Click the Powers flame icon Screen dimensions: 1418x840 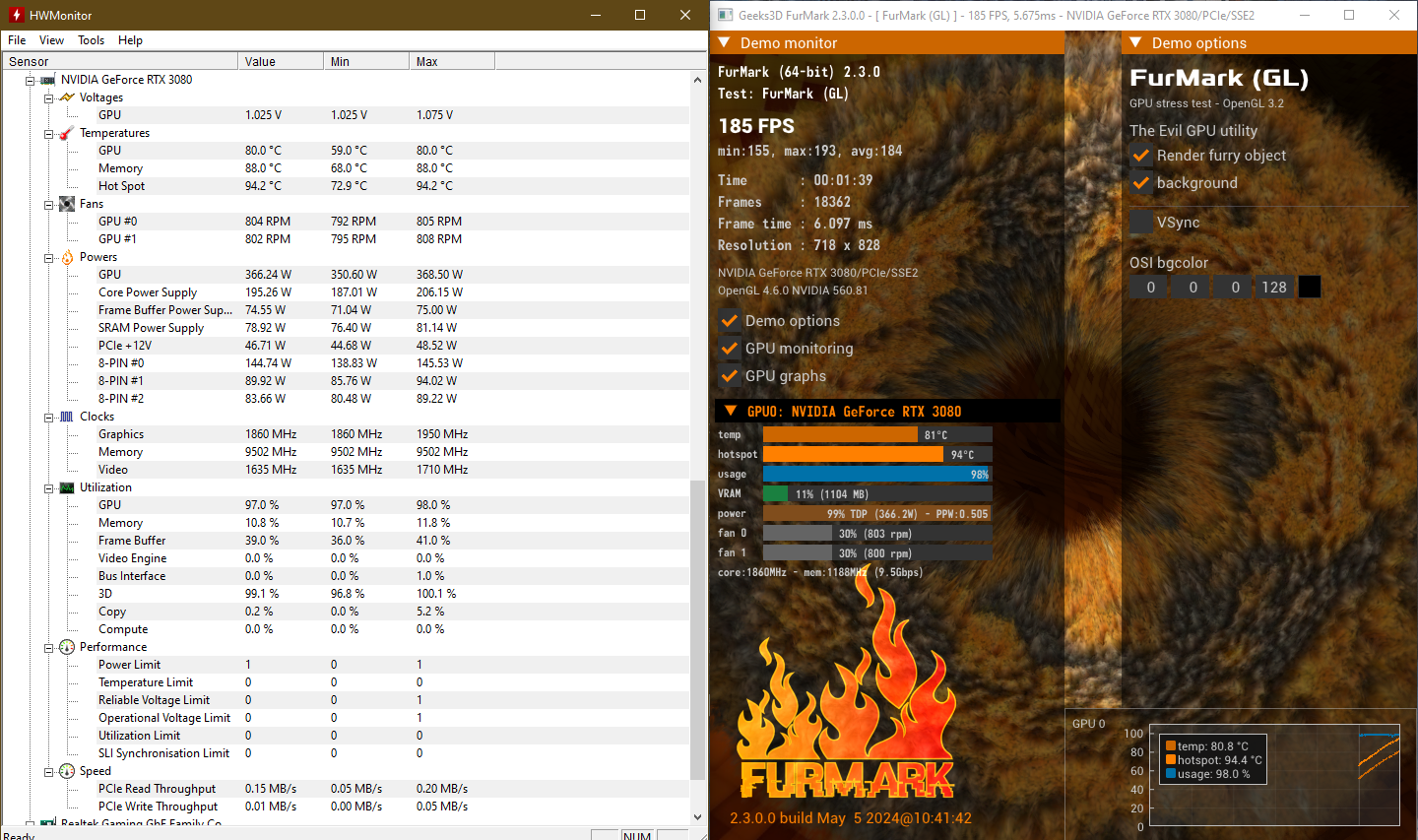67,257
